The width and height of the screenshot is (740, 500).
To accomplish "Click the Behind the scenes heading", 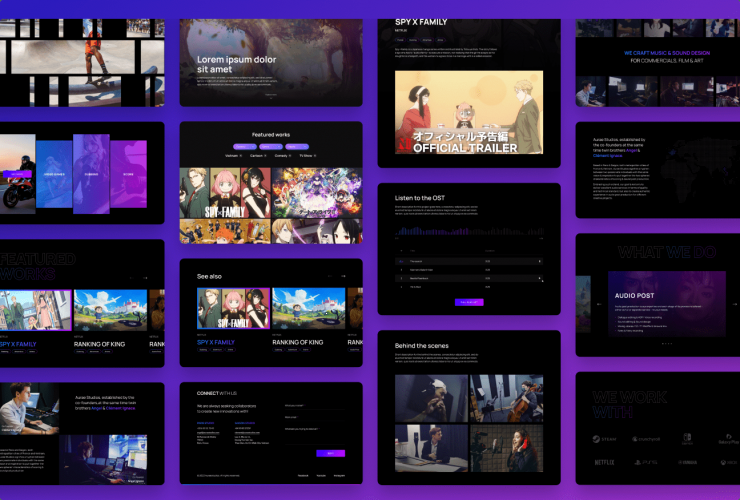I will [x=421, y=346].
